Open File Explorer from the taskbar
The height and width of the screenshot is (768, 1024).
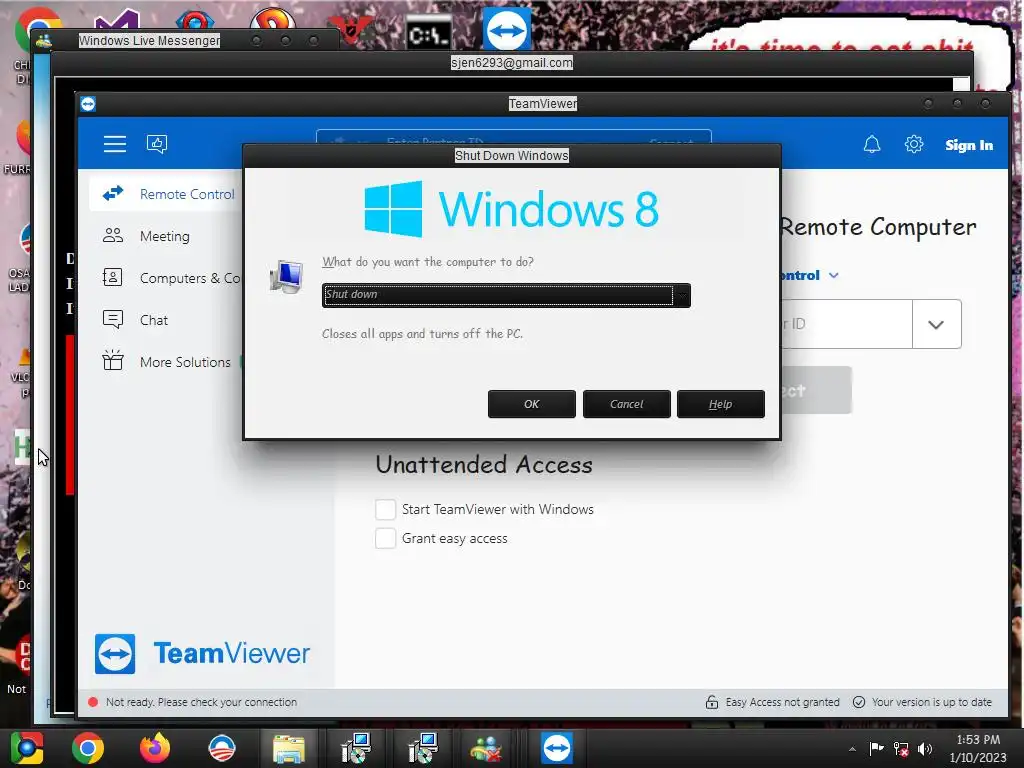click(289, 748)
